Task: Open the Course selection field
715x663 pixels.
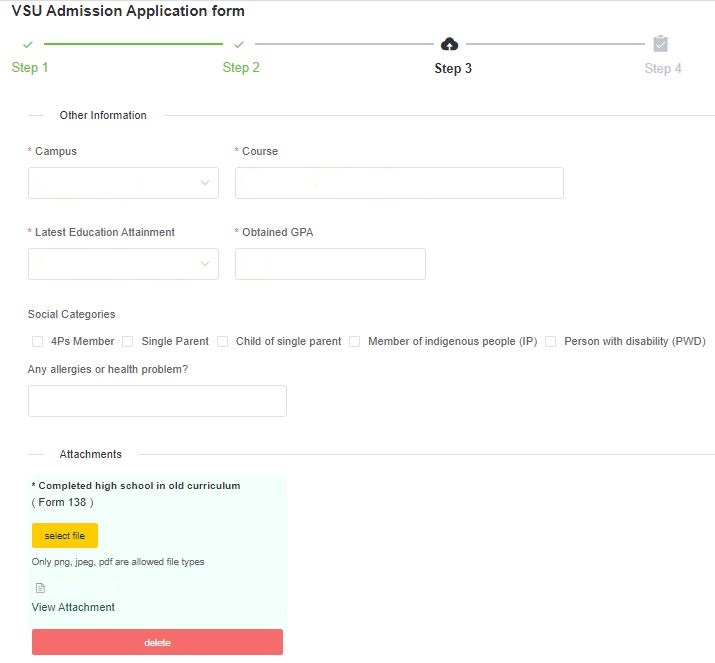Action: (399, 183)
